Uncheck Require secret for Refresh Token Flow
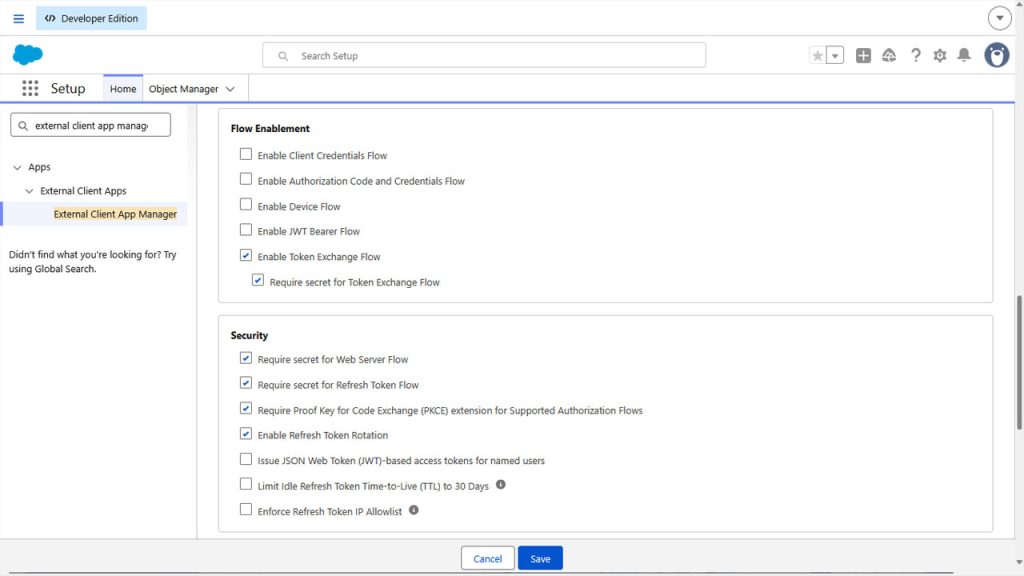 pyautogui.click(x=246, y=383)
